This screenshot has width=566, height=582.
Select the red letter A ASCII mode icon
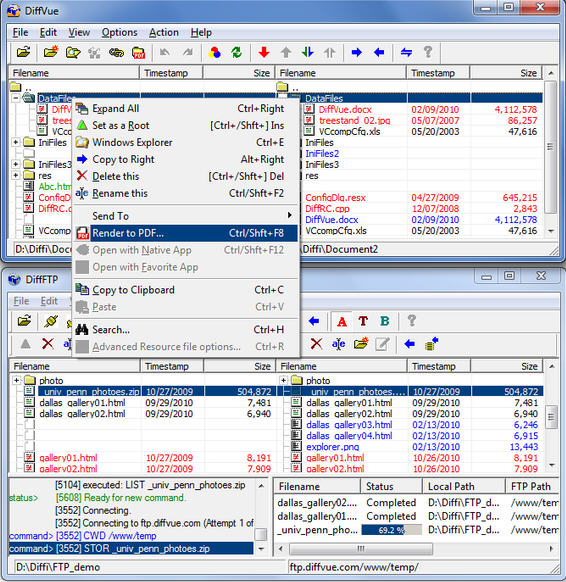(342, 321)
